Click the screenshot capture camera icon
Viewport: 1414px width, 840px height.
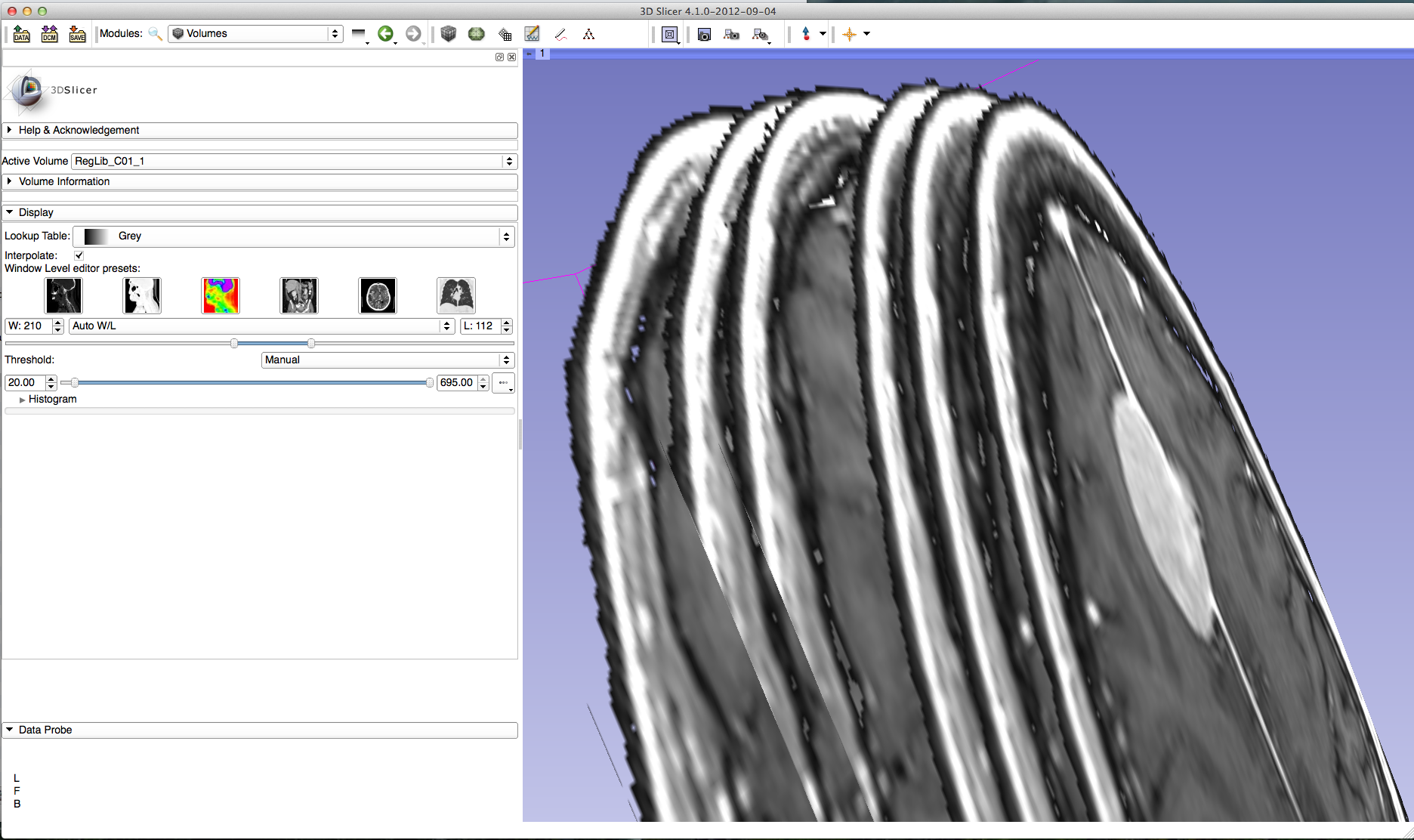point(704,35)
